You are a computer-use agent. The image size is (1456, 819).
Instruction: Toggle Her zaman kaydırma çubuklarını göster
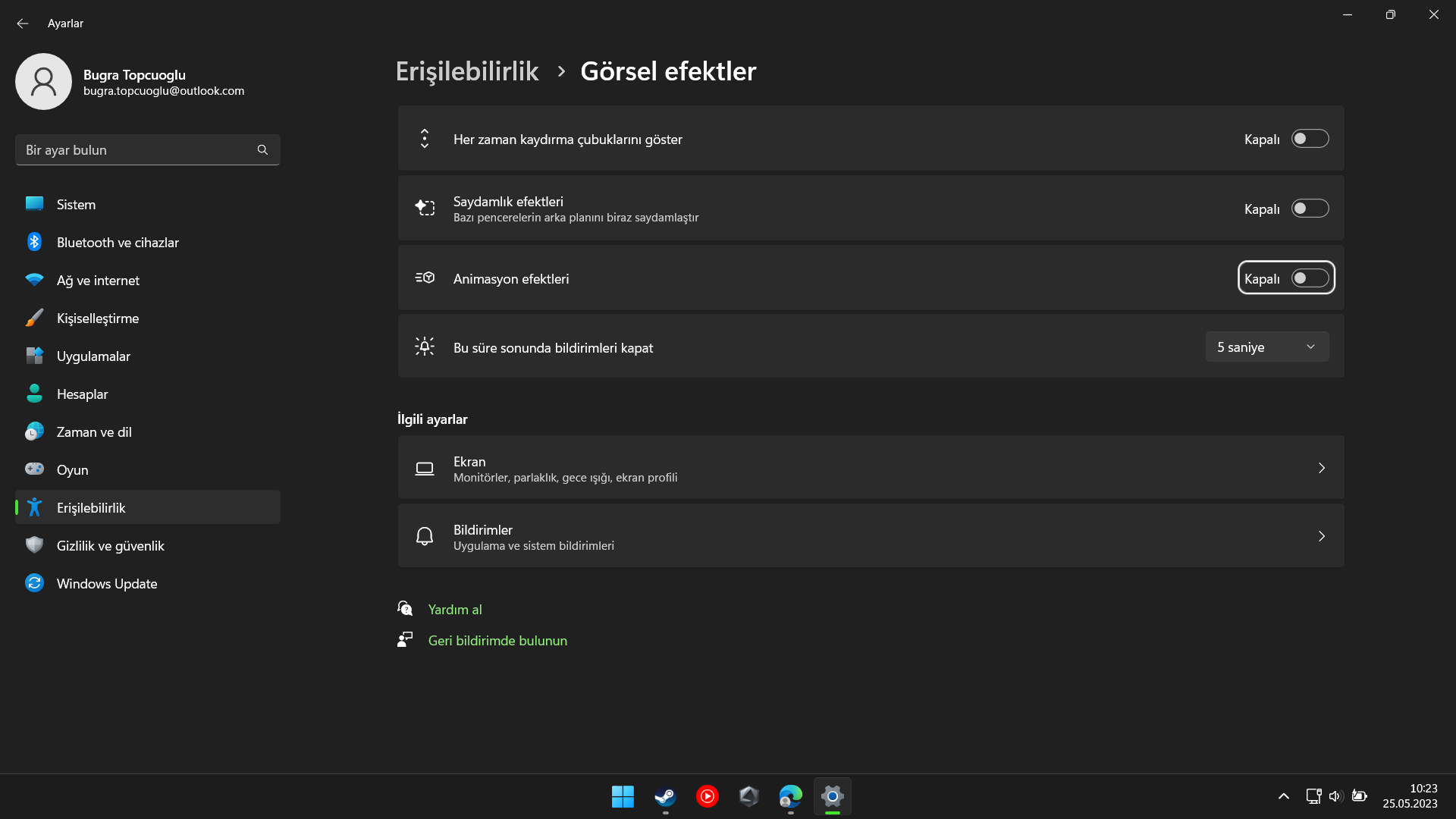click(x=1310, y=139)
